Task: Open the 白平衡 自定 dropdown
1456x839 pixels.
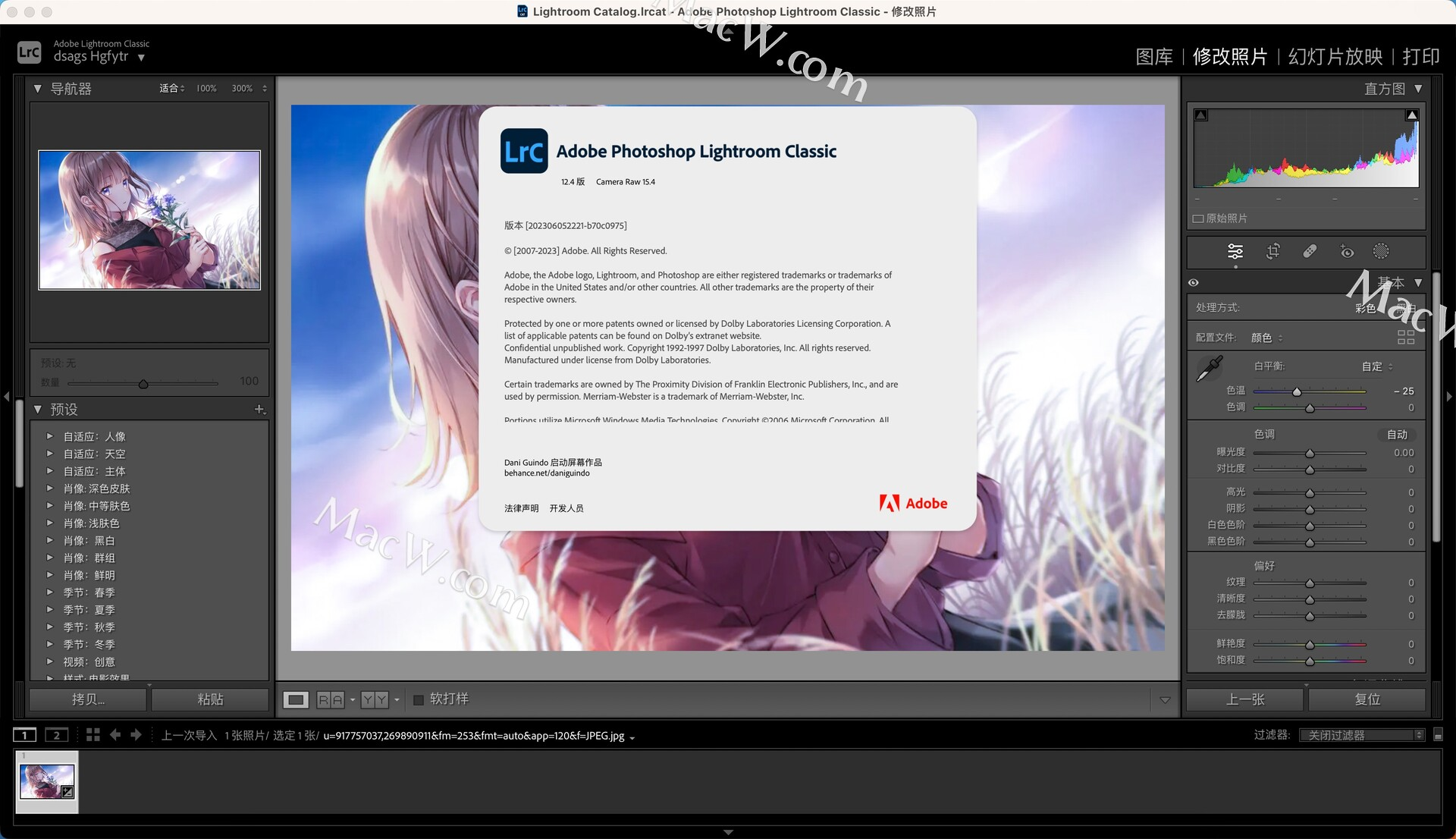Action: [1377, 366]
